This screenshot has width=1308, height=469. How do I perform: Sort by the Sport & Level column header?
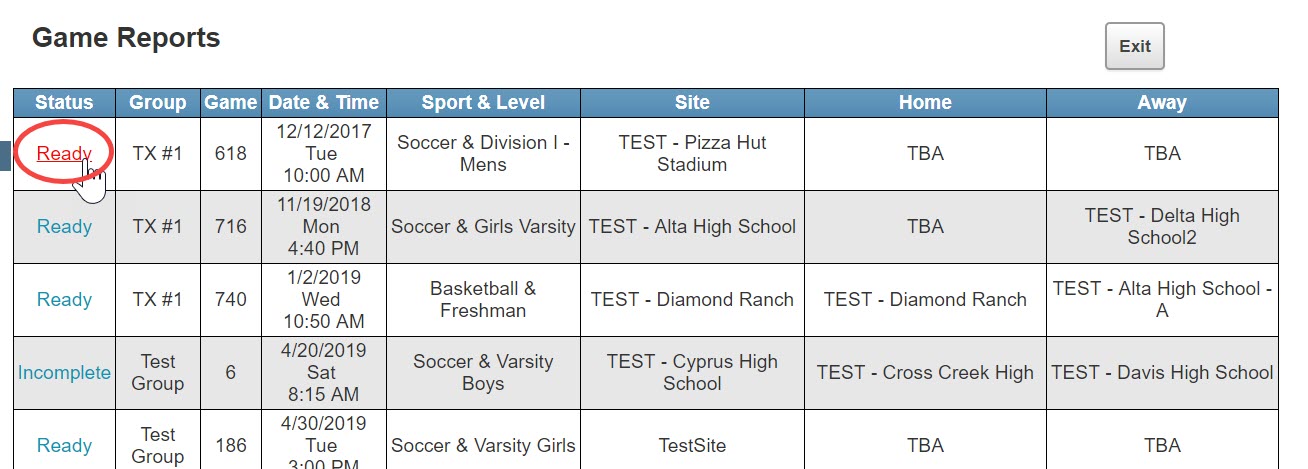(x=483, y=102)
